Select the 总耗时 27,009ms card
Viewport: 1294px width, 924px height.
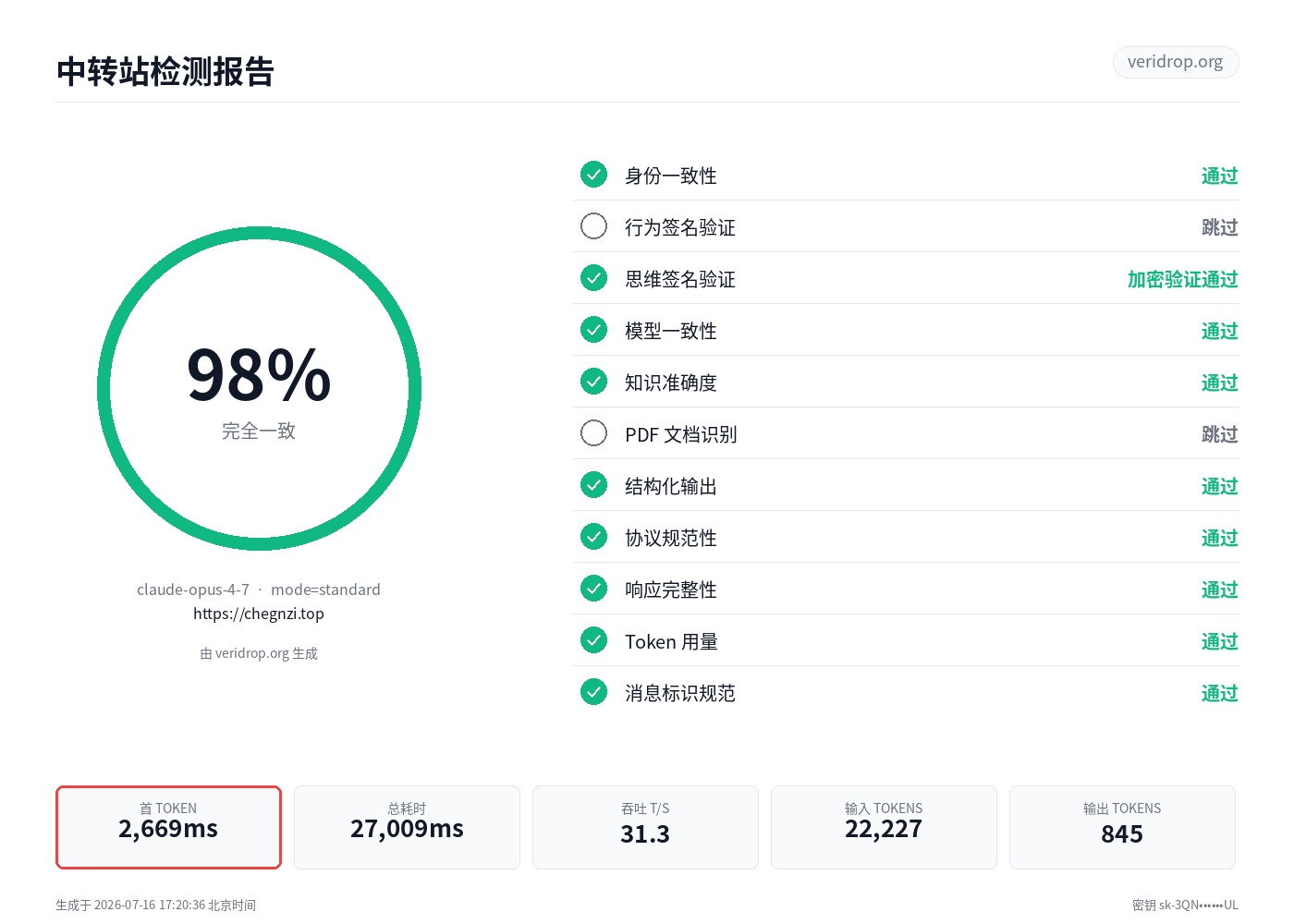coord(407,827)
